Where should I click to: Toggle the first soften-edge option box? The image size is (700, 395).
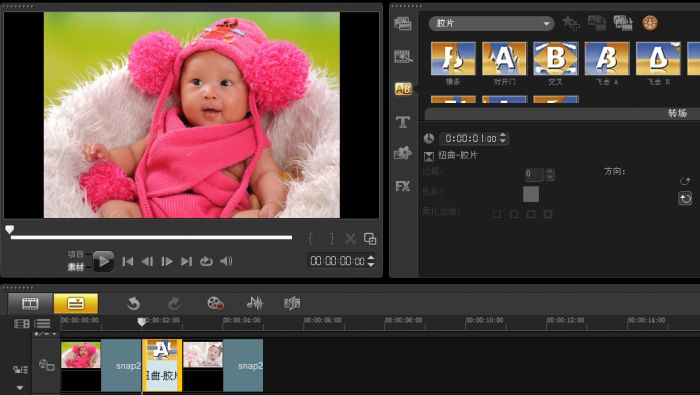(x=497, y=214)
